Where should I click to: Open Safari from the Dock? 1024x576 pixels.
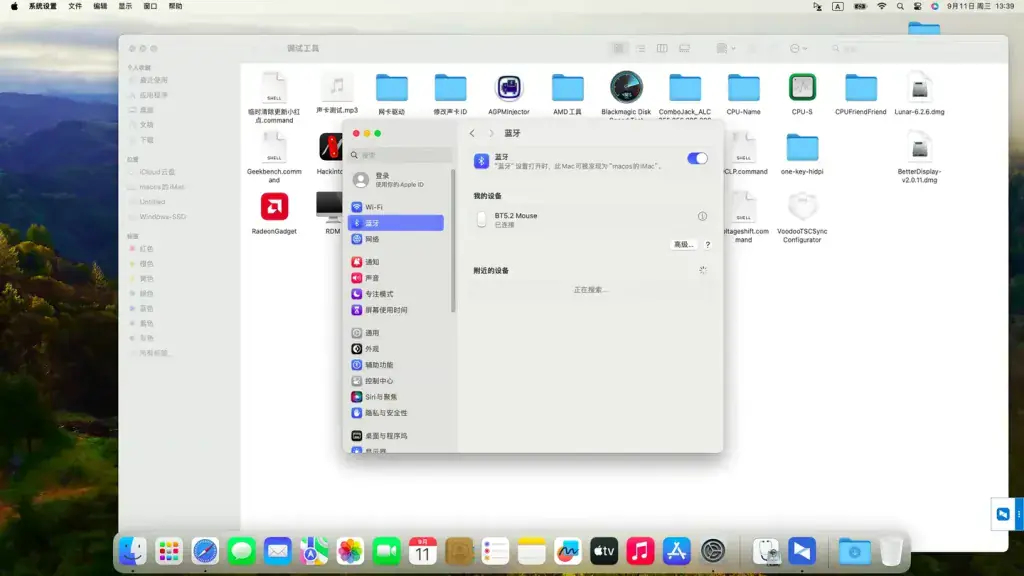tap(205, 551)
